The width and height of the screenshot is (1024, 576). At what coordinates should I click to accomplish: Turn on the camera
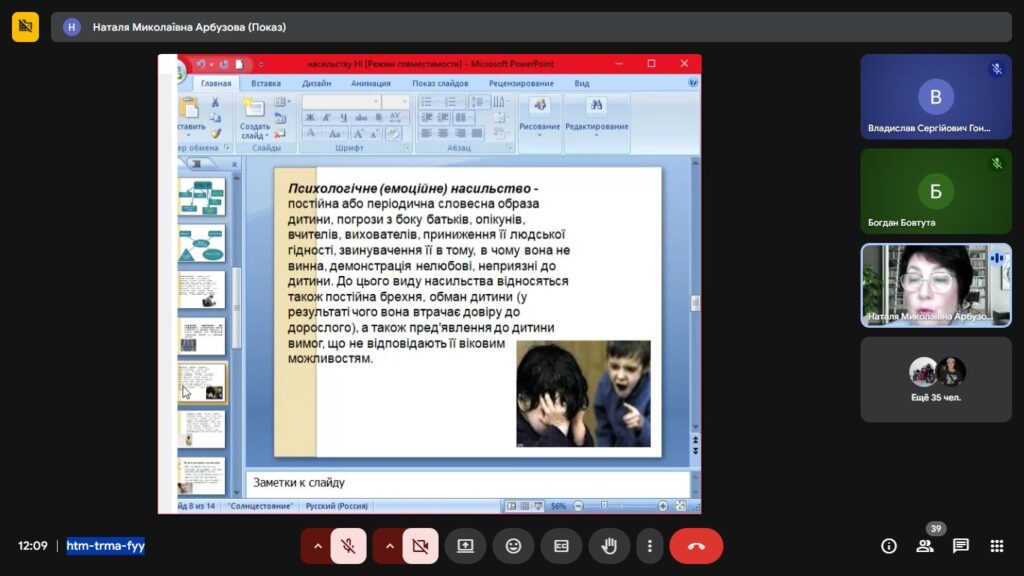click(420, 546)
